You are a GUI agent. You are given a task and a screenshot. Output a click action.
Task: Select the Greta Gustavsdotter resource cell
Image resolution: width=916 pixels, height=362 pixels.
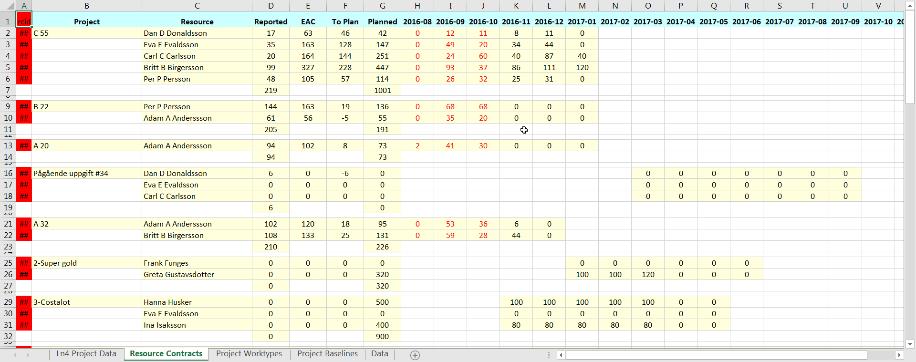tap(196, 274)
